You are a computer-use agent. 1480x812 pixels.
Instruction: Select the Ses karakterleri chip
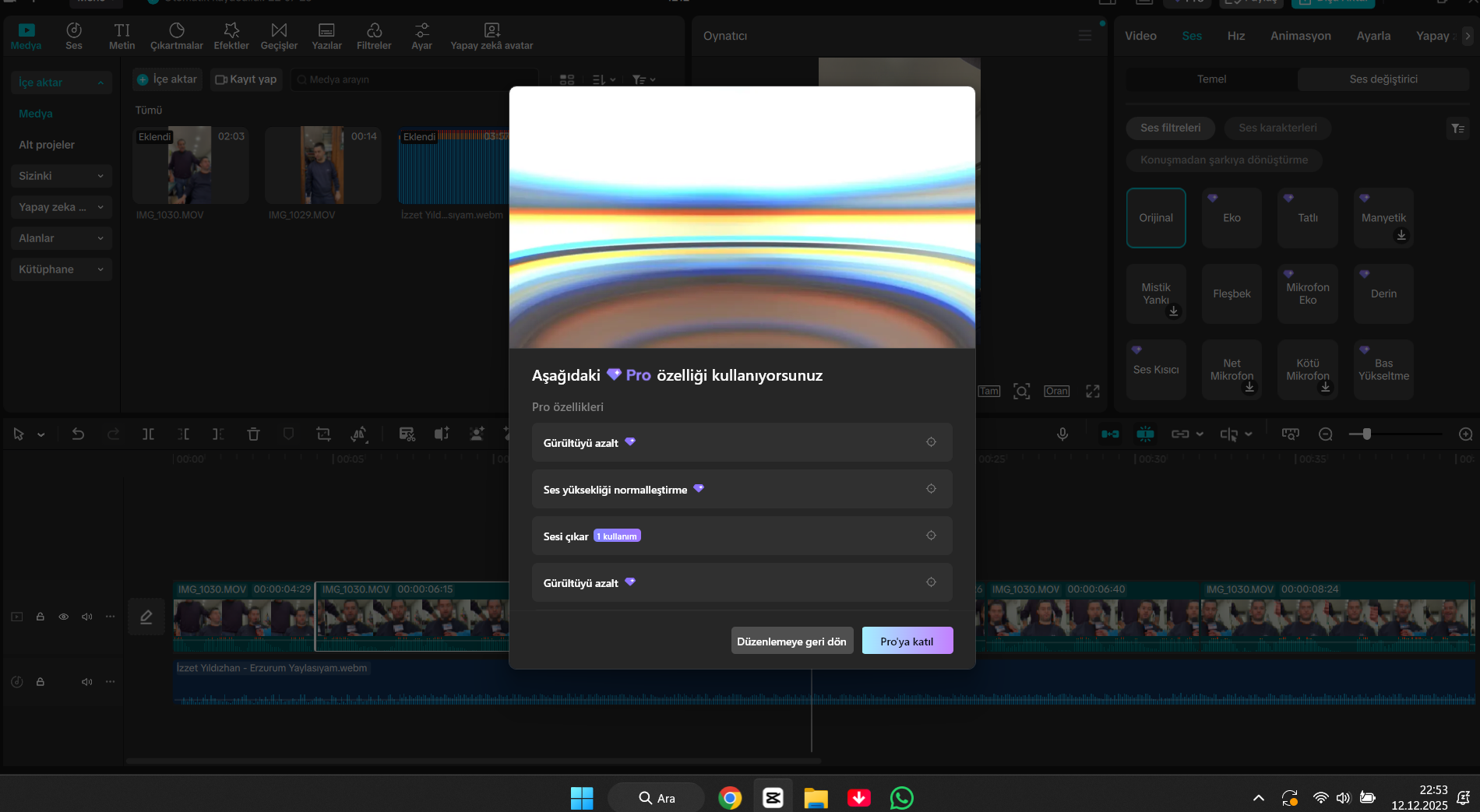click(x=1277, y=128)
